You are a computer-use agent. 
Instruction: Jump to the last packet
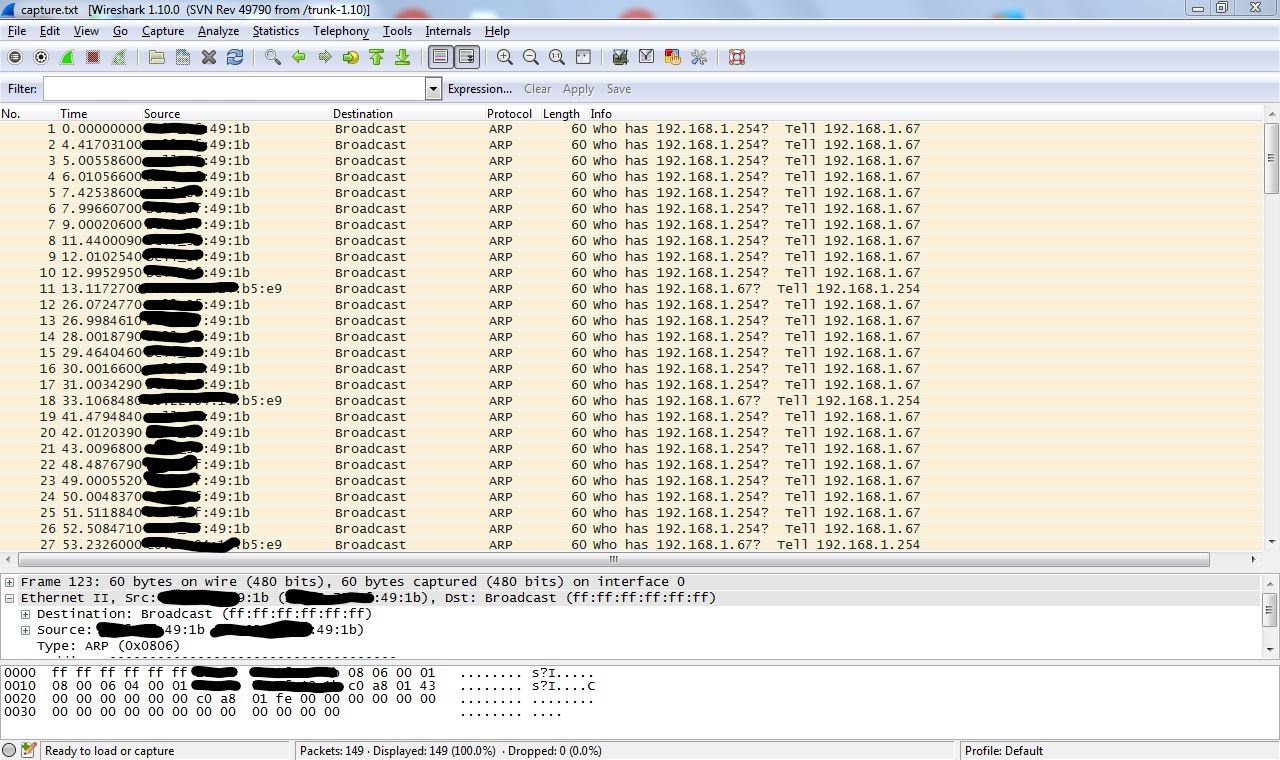[403, 57]
